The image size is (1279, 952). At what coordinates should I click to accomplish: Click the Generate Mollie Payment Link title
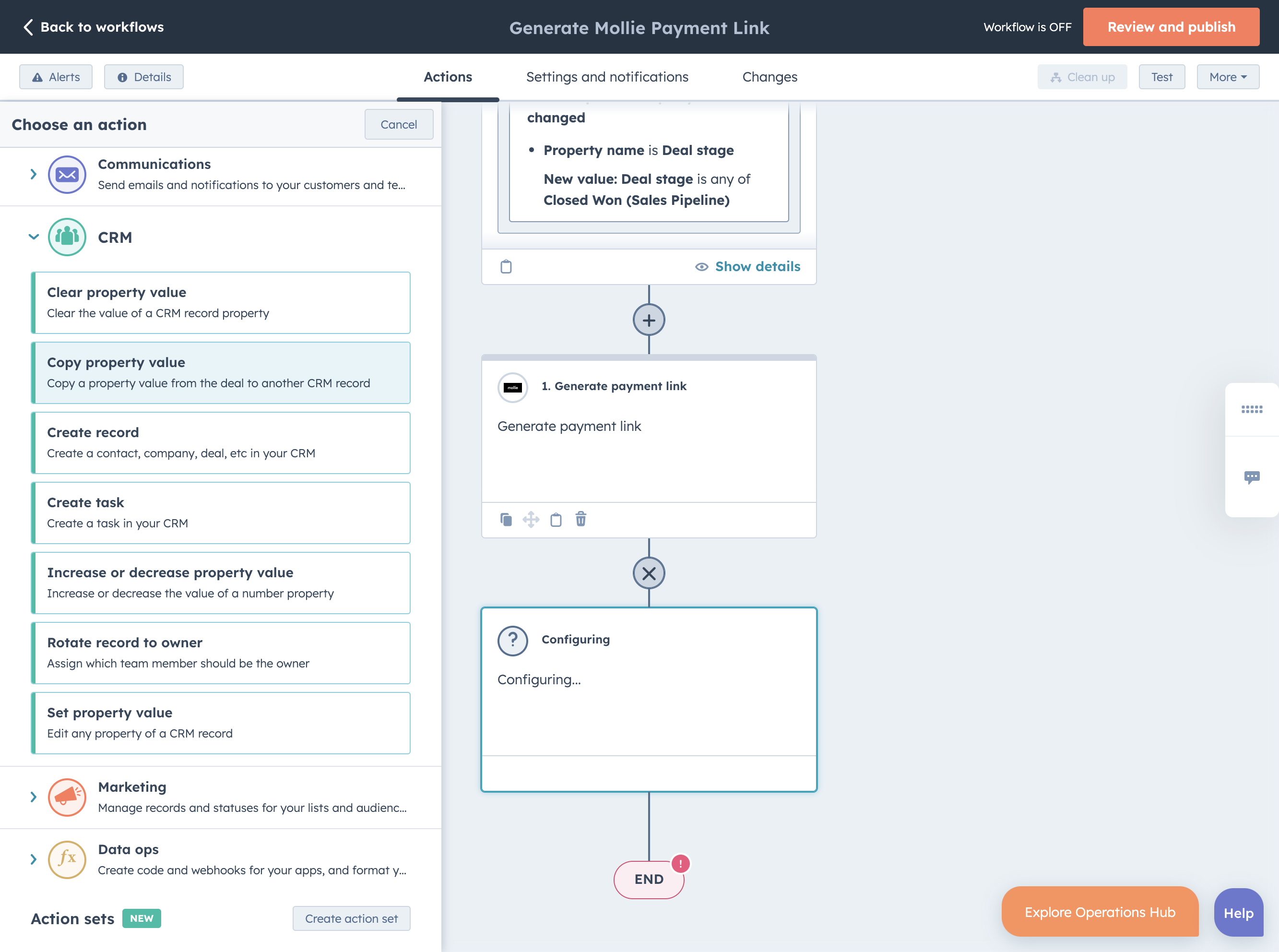[x=639, y=28]
